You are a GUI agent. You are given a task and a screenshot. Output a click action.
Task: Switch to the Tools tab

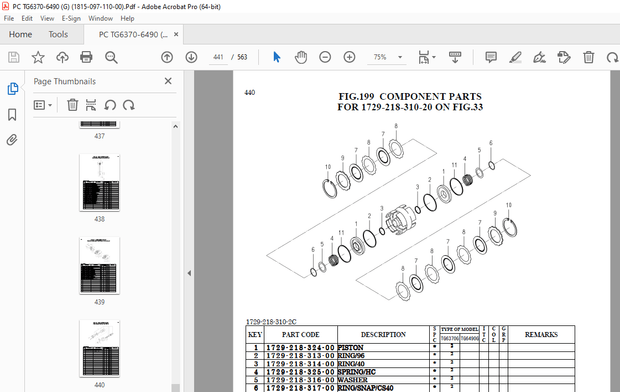[x=58, y=34]
